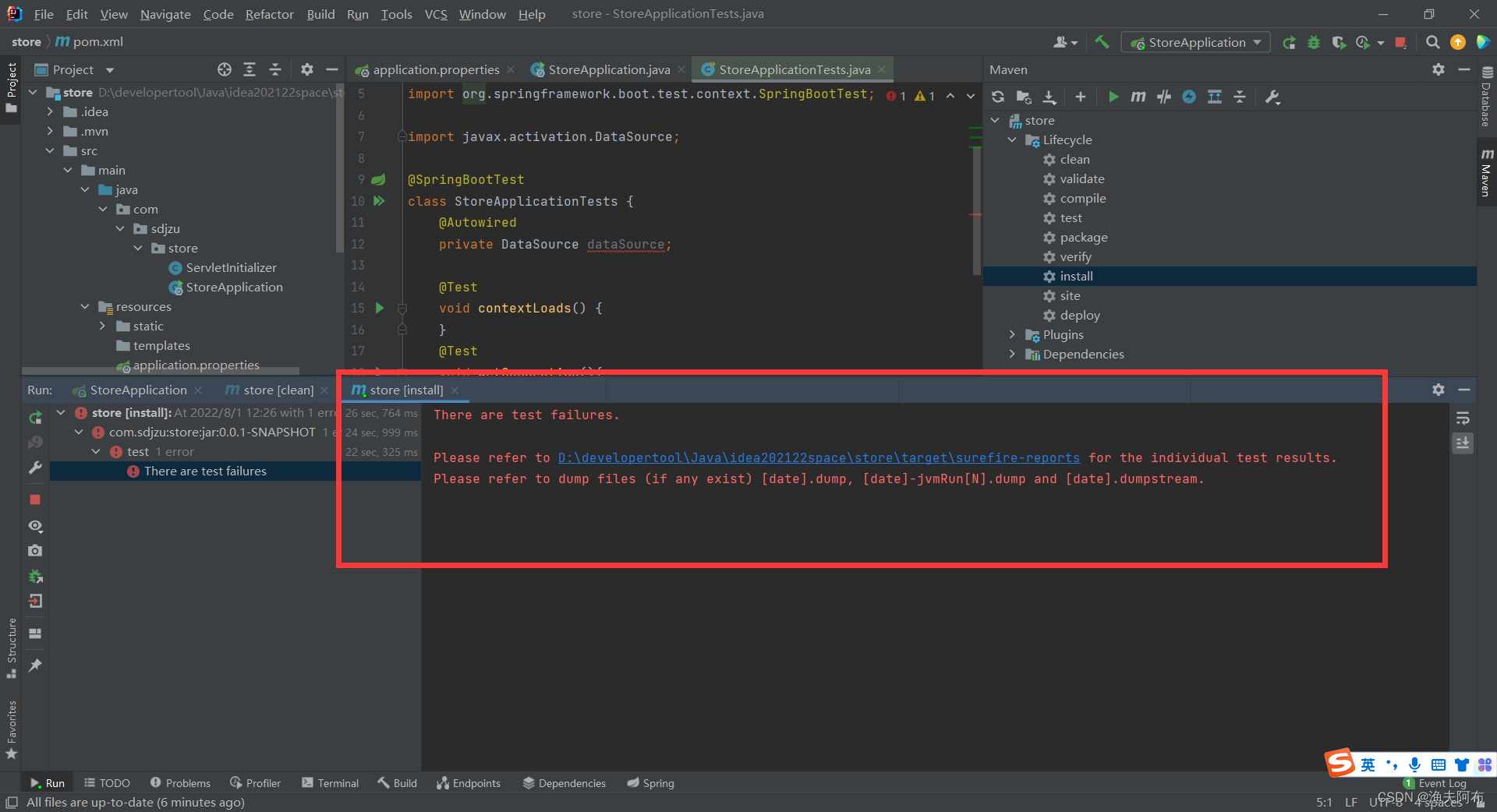The image size is (1497, 812).
Task: Open Terminal tool window
Action: pos(330,783)
